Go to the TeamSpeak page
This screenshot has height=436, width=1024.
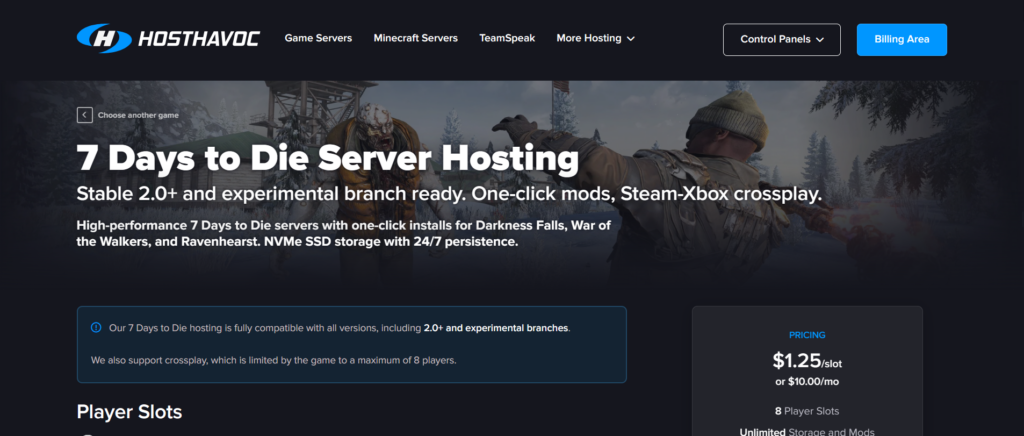point(507,39)
